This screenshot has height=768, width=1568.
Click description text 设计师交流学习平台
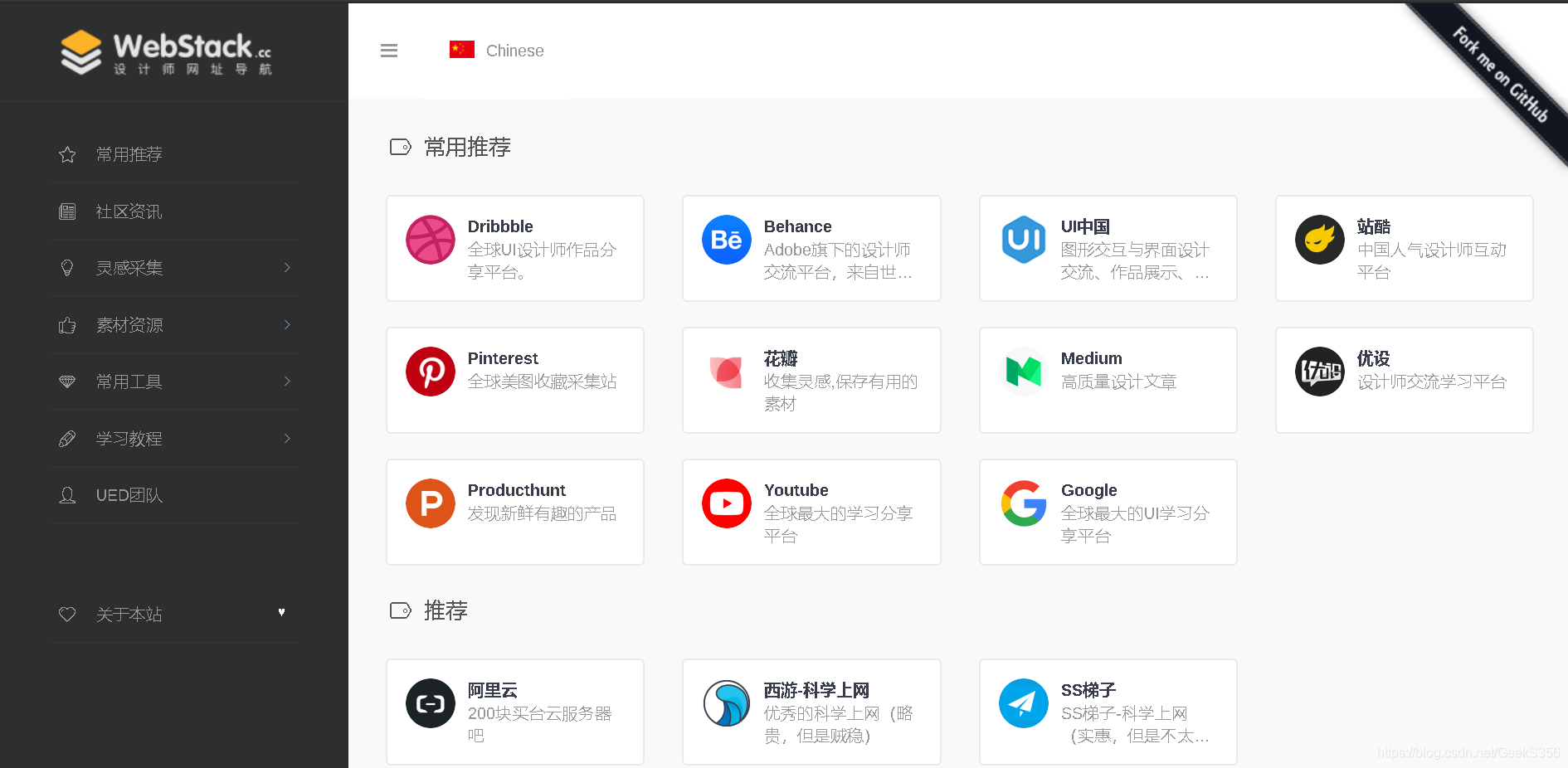pos(1431,382)
